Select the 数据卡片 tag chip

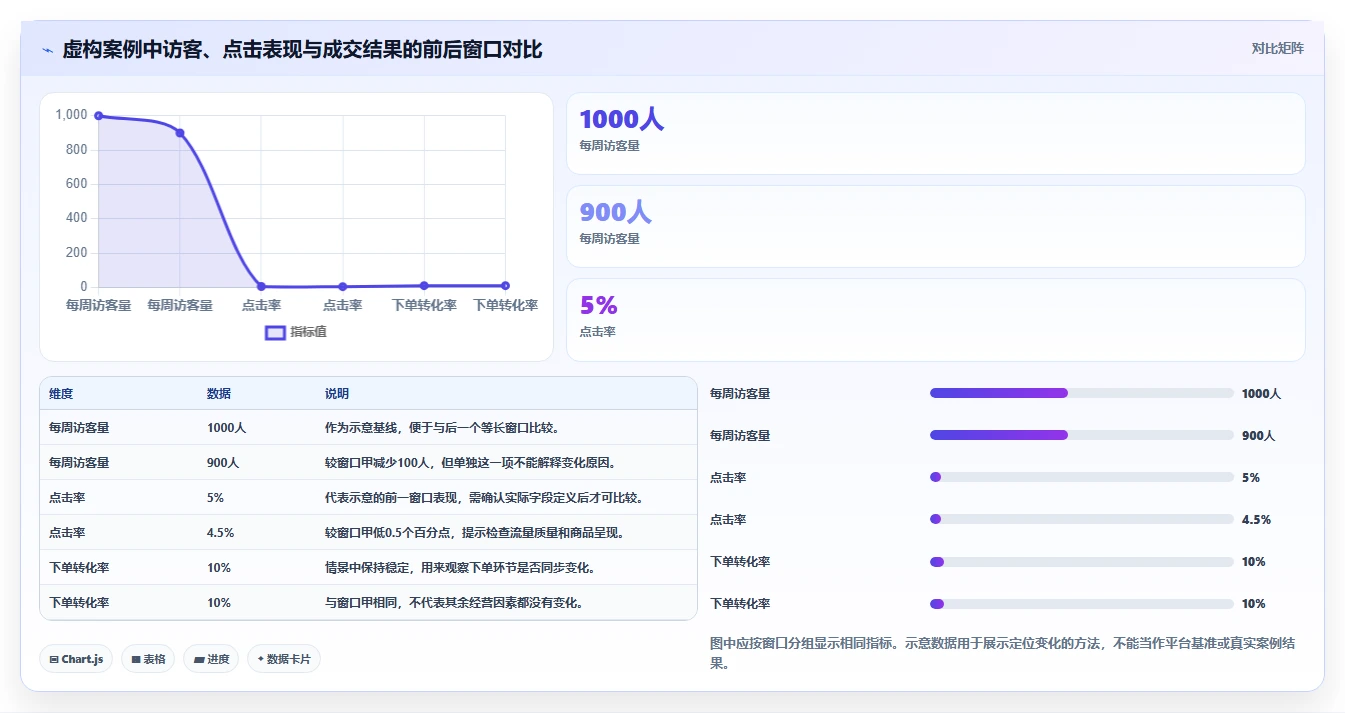click(x=284, y=659)
